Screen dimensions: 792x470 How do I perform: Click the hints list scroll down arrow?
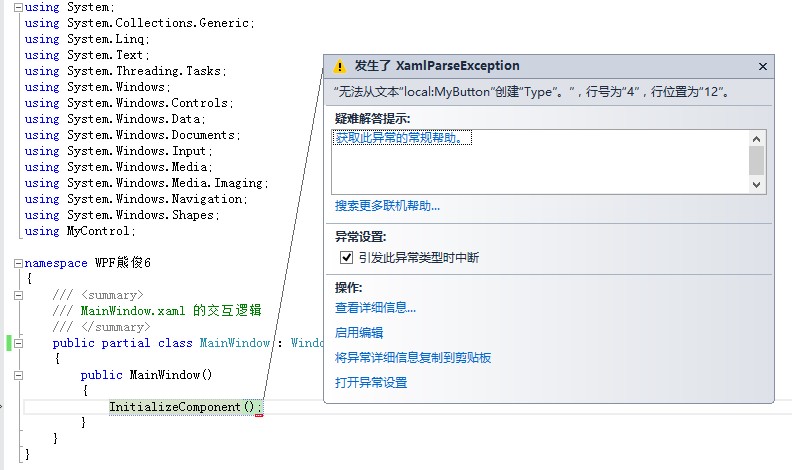pyautogui.click(x=756, y=185)
